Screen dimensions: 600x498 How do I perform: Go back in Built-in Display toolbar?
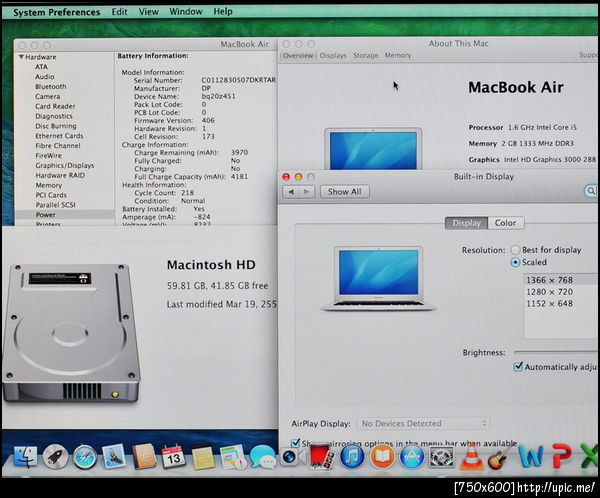click(x=291, y=191)
